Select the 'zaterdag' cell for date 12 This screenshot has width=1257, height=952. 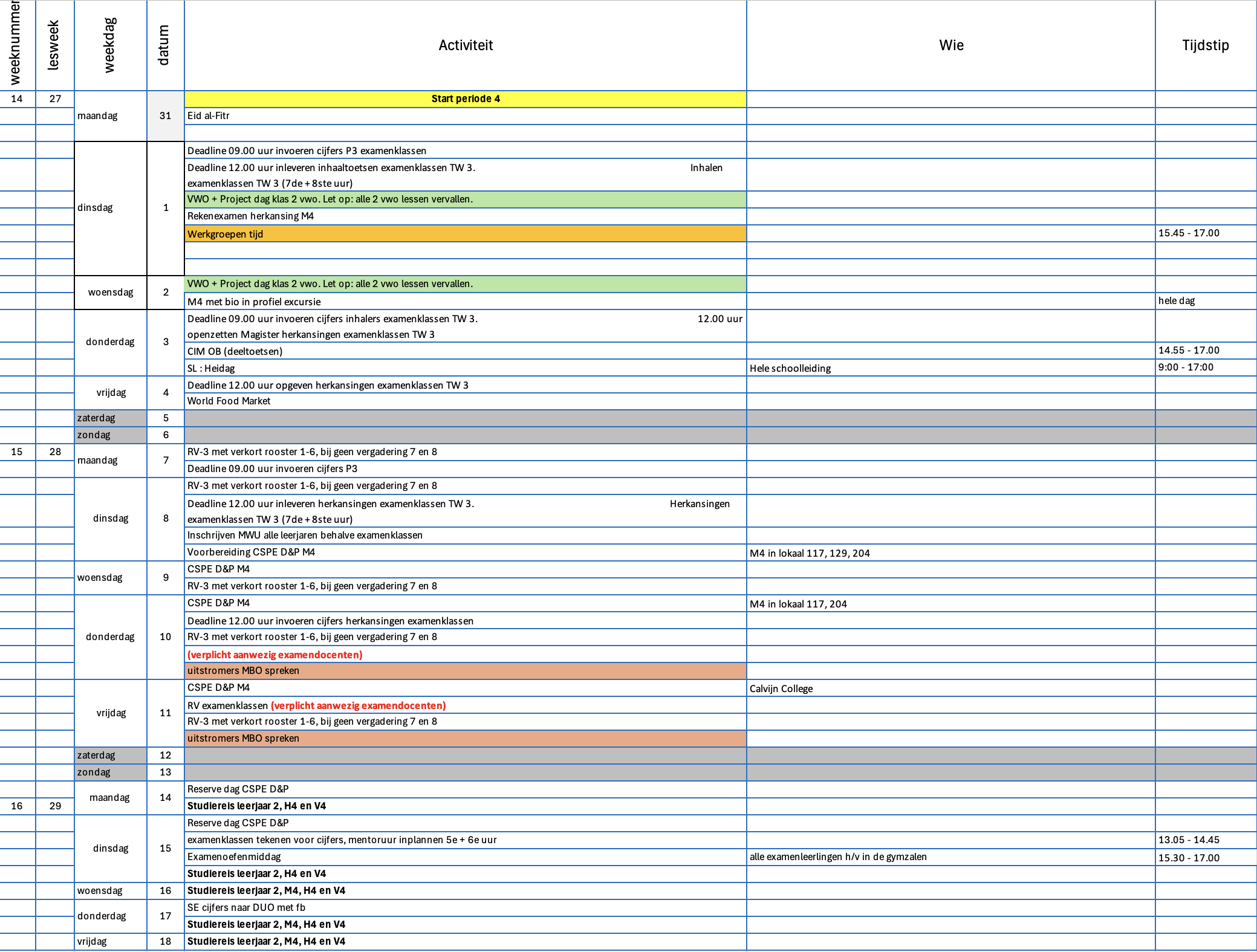[x=111, y=756]
